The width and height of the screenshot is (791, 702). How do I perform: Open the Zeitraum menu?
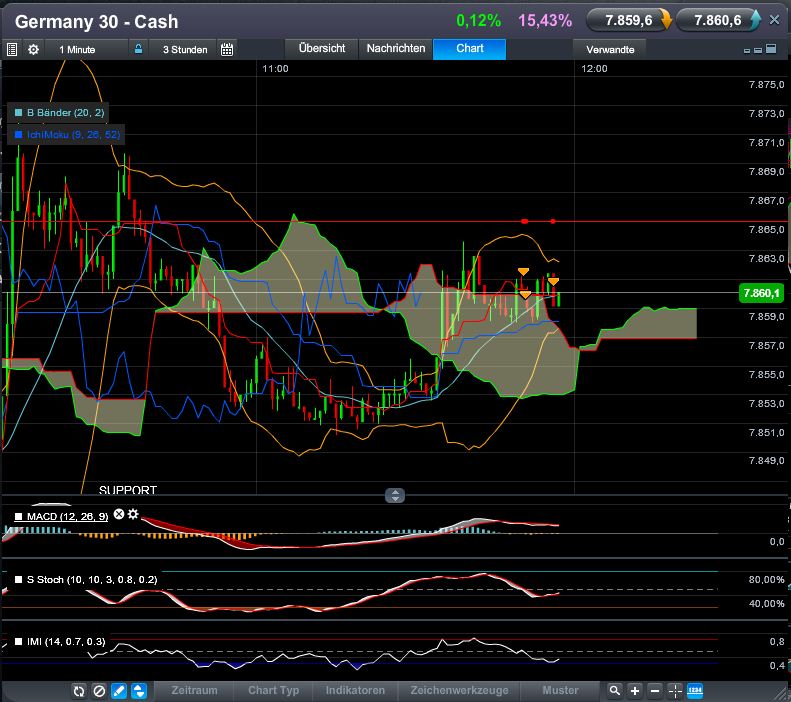pyautogui.click(x=194, y=690)
